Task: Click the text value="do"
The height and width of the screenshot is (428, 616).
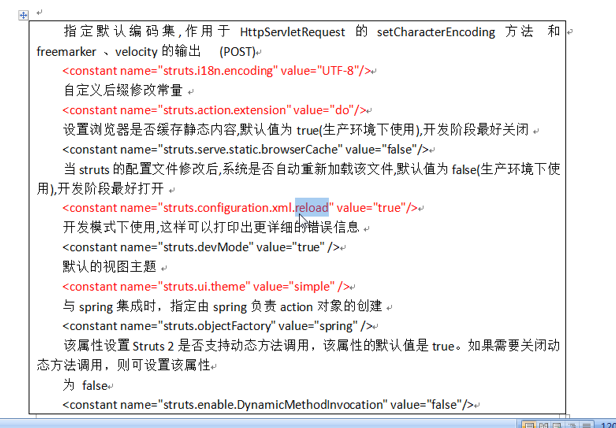Action: click(x=322, y=110)
